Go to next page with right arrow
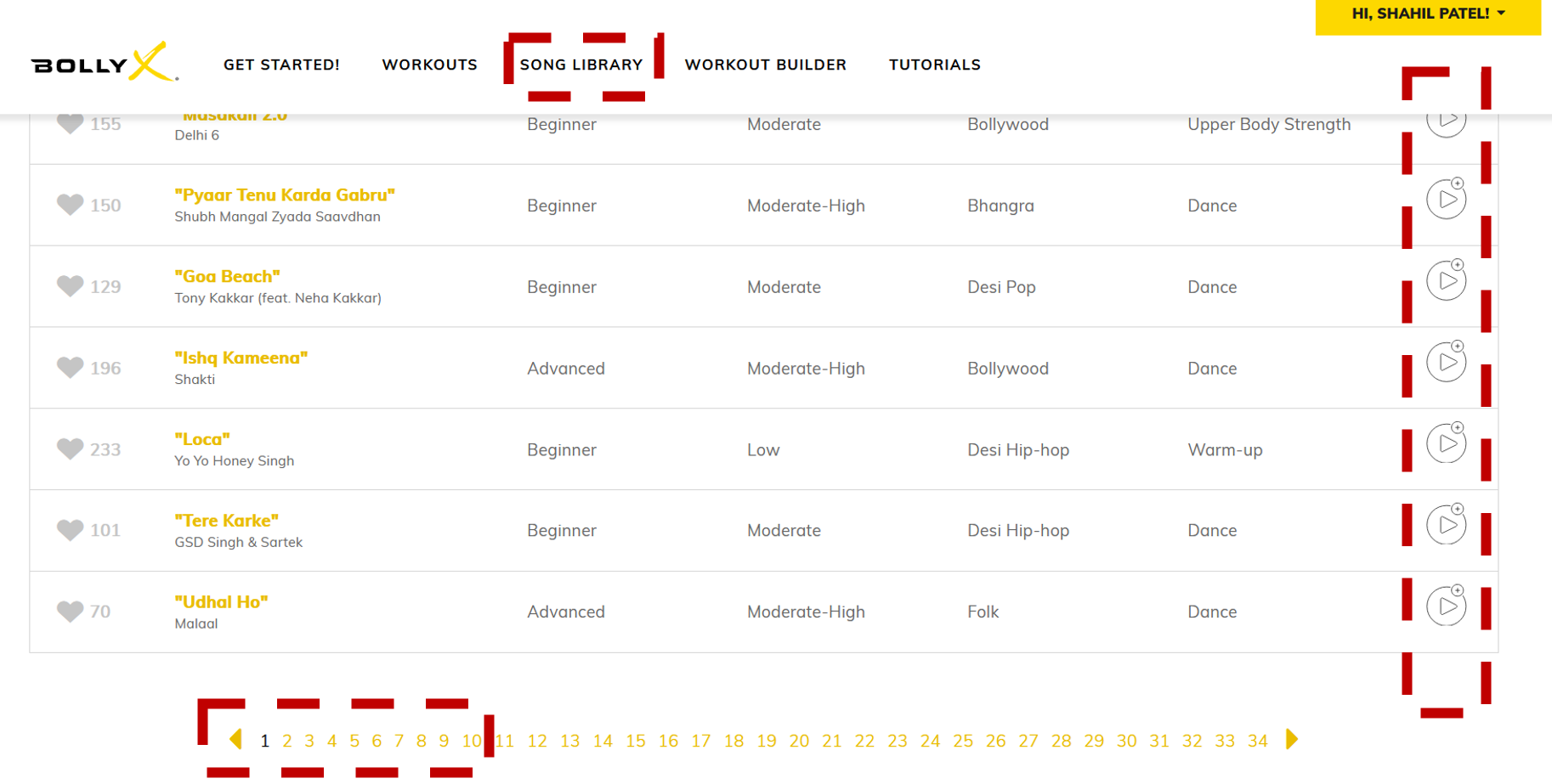The image size is (1552, 784). click(x=1292, y=740)
